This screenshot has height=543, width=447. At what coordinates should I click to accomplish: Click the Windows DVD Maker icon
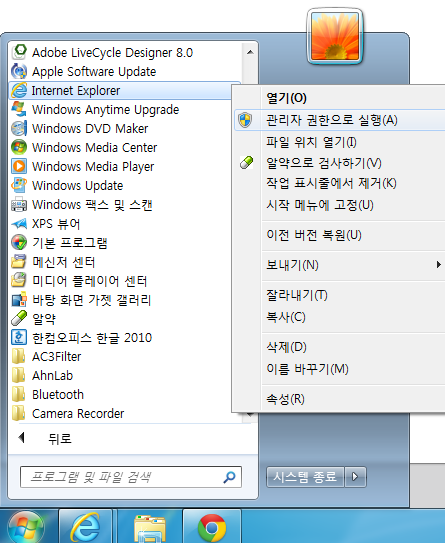[19, 128]
